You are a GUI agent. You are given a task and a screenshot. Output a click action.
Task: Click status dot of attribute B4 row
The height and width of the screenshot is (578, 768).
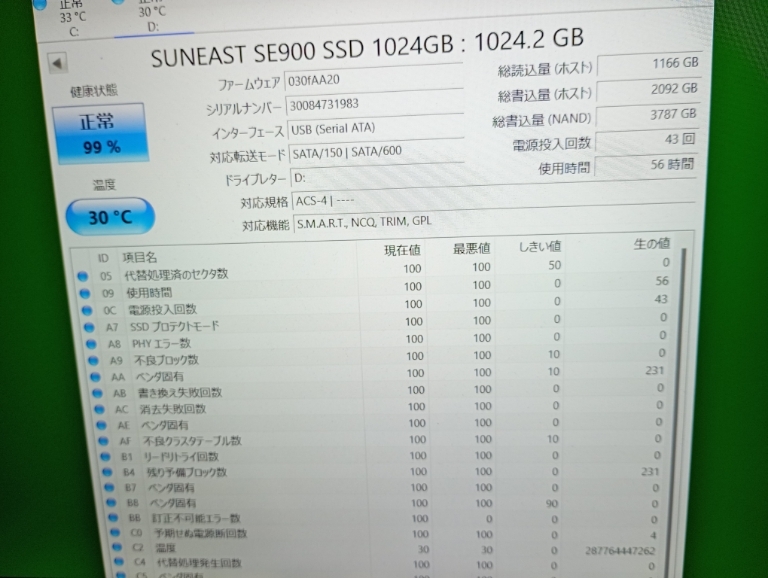click(107, 472)
